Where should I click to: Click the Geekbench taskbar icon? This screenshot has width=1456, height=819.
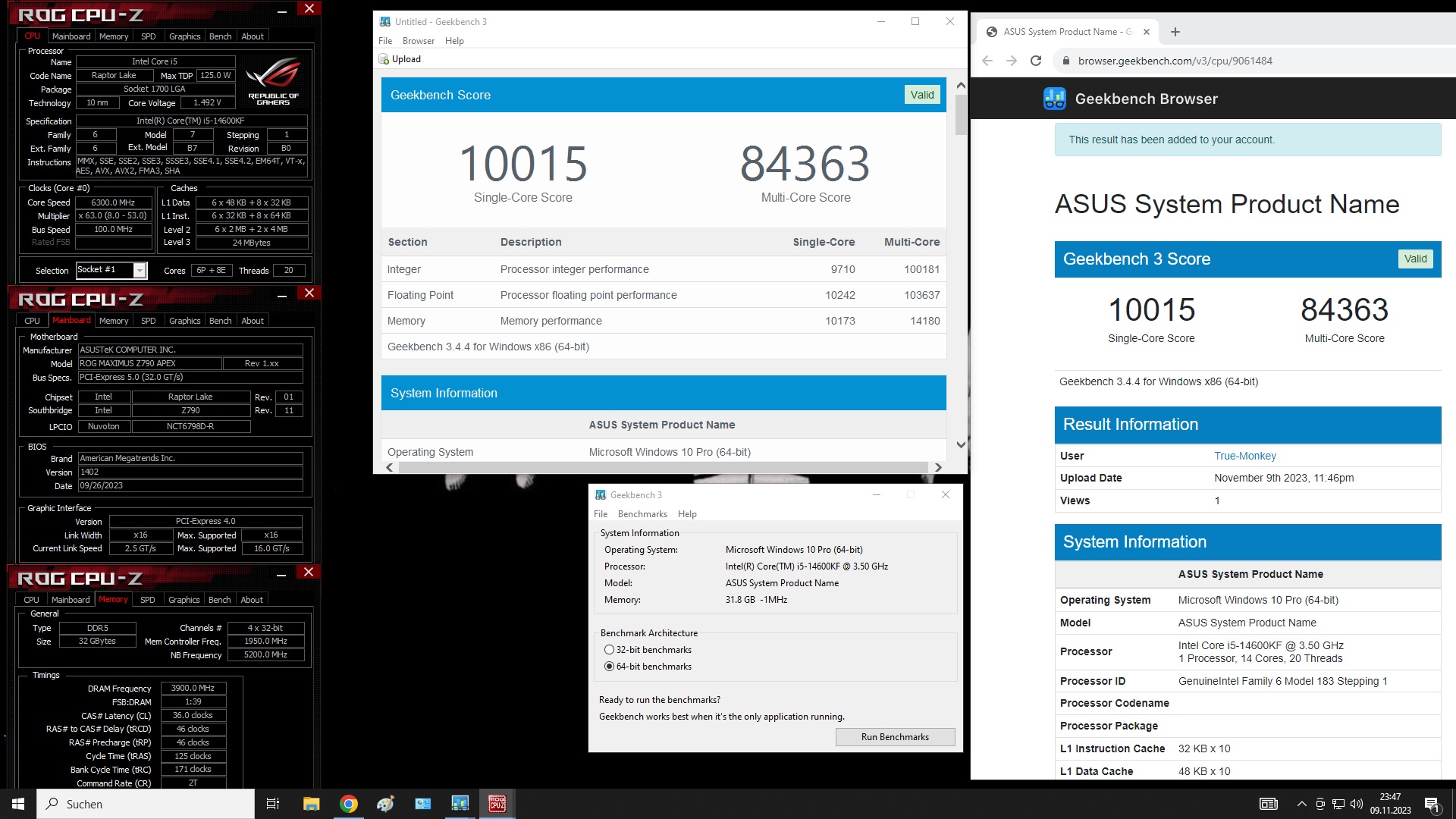460,804
